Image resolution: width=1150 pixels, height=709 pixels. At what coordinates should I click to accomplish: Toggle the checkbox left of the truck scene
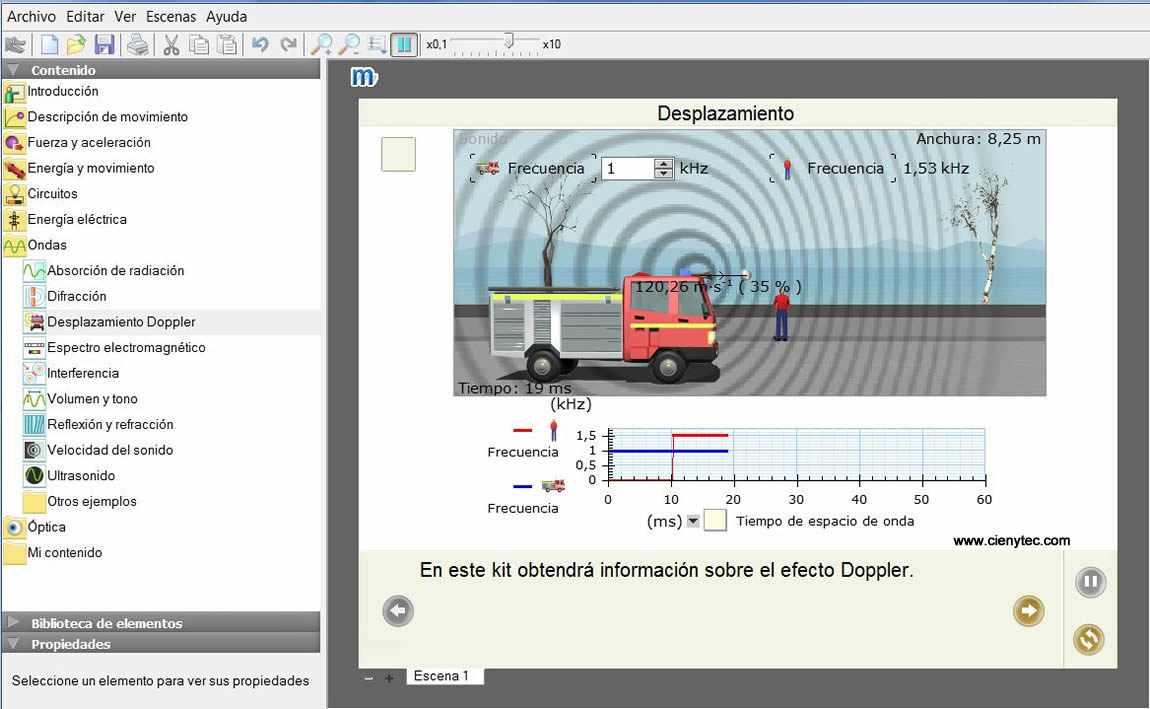398,155
